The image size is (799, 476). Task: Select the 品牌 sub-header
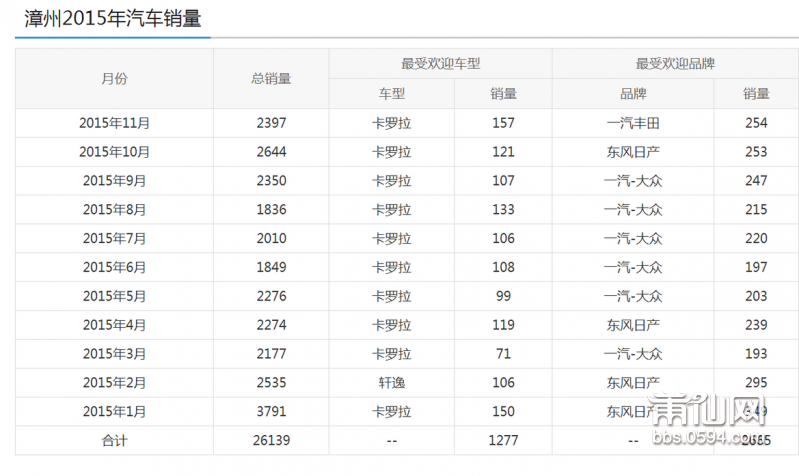(633, 94)
